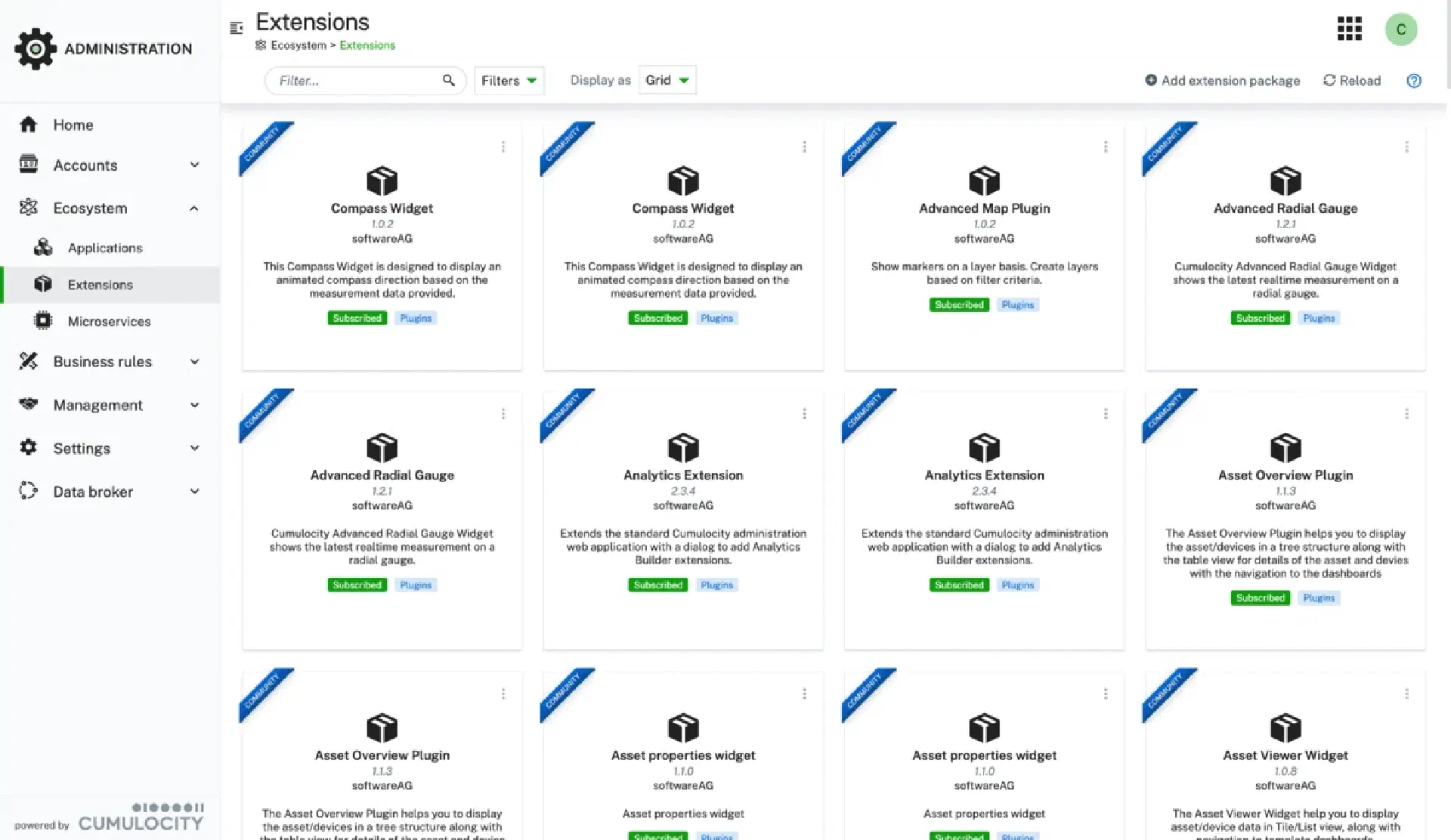Image resolution: width=1451 pixels, height=840 pixels.
Task: Open the help question mark icon
Action: [x=1414, y=81]
